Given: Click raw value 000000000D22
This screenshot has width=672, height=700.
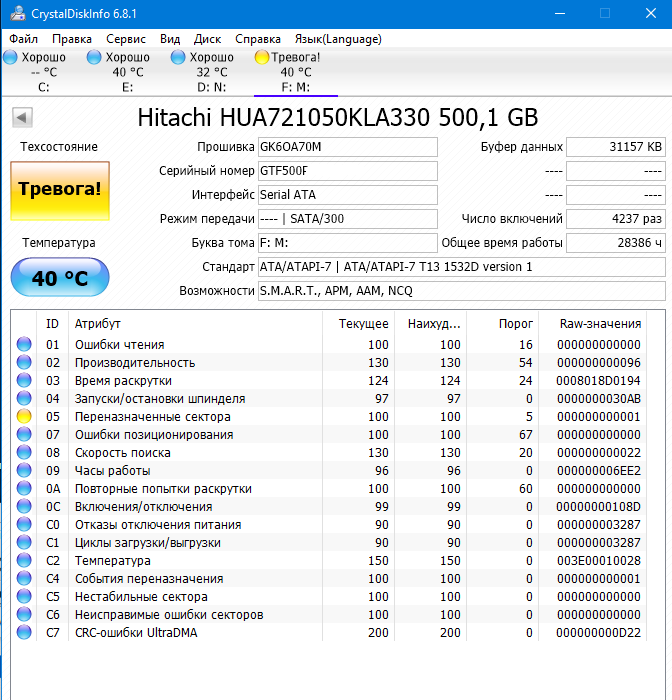Looking at the screenshot, I should [598, 633].
